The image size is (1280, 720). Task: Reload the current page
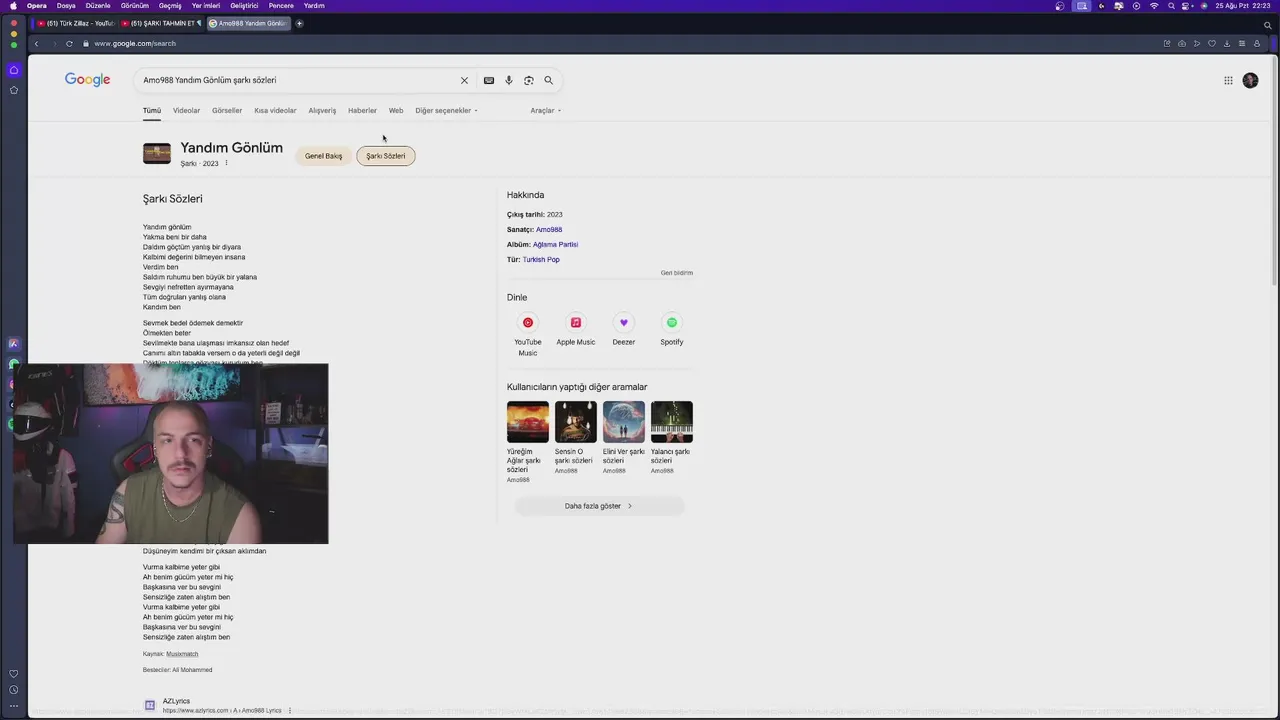tap(69, 43)
